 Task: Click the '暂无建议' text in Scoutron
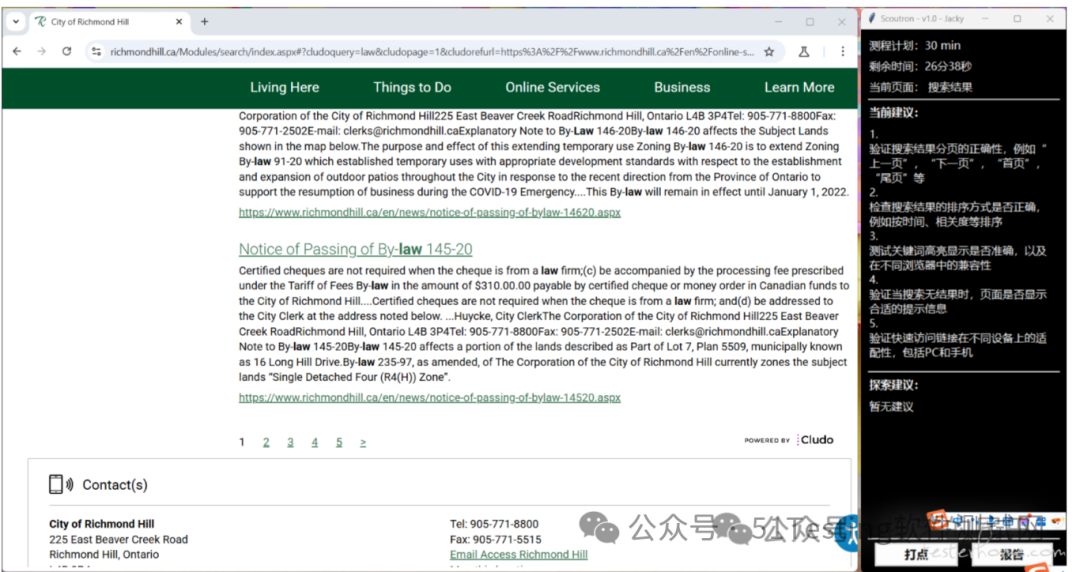point(891,407)
